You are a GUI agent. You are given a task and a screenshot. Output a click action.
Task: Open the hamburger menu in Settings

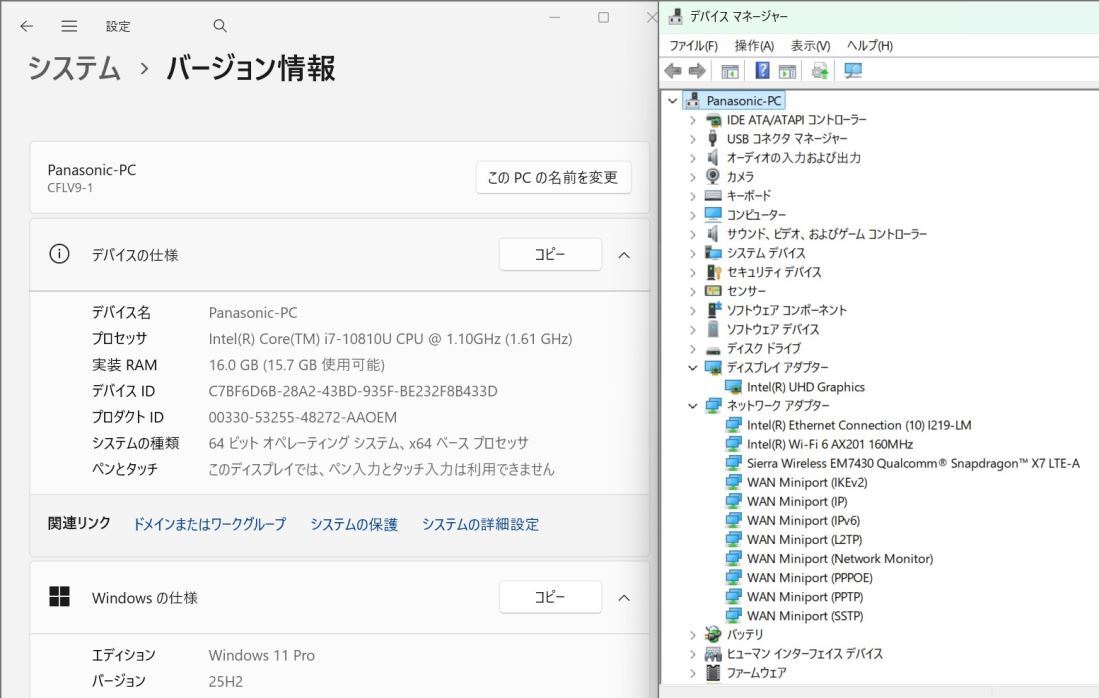pyautogui.click(x=69, y=26)
